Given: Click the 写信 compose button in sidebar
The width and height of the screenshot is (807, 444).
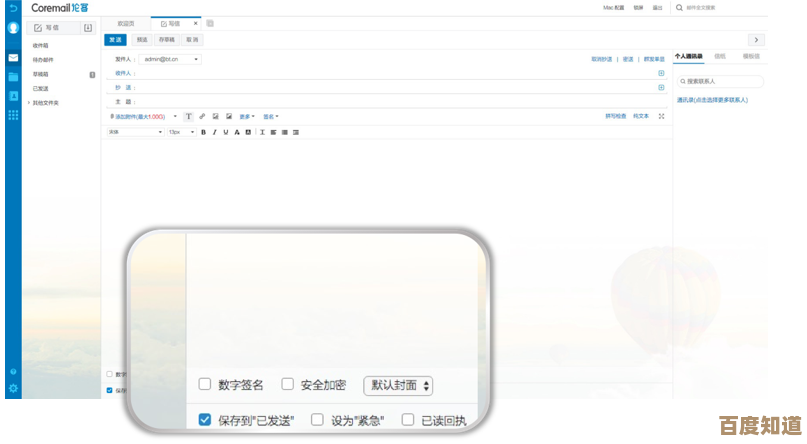Looking at the screenshot, I should [x=54, y=28].
